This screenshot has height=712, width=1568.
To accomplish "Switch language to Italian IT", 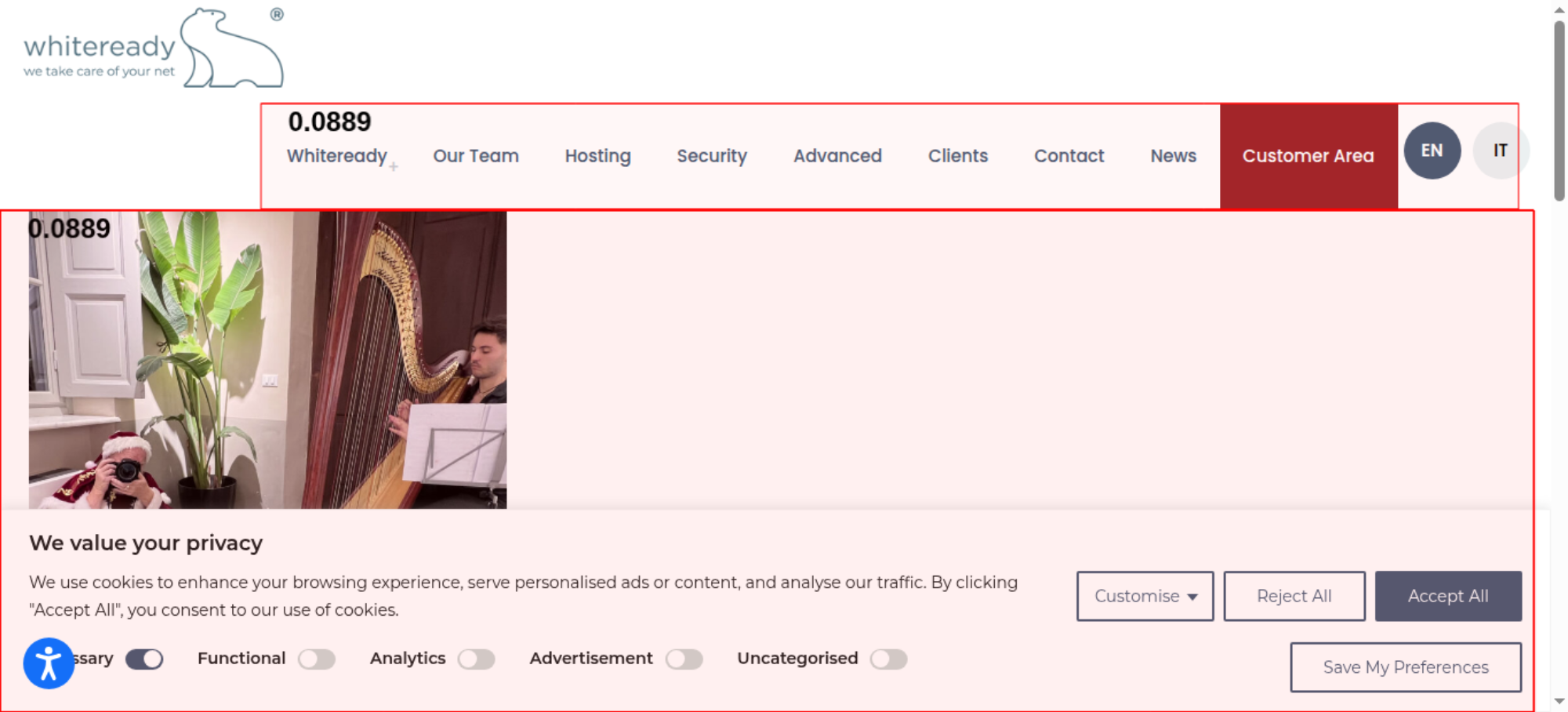I will (1500, 151).
